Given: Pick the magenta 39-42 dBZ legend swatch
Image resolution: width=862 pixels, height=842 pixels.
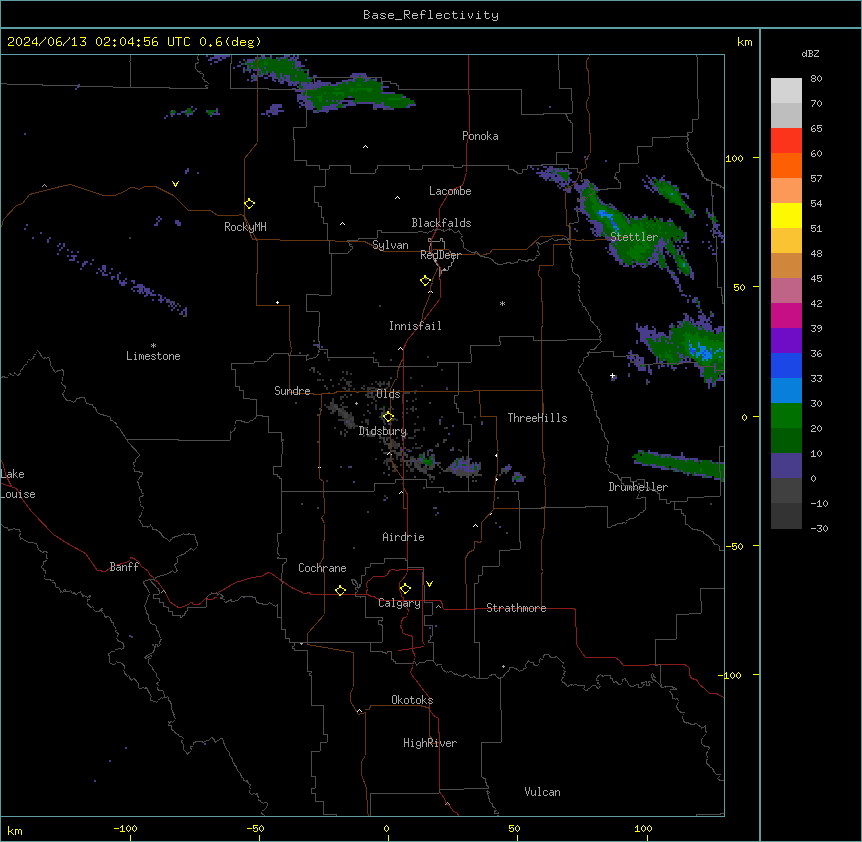Looking at the screenshot, I should (x=786, y=315).
